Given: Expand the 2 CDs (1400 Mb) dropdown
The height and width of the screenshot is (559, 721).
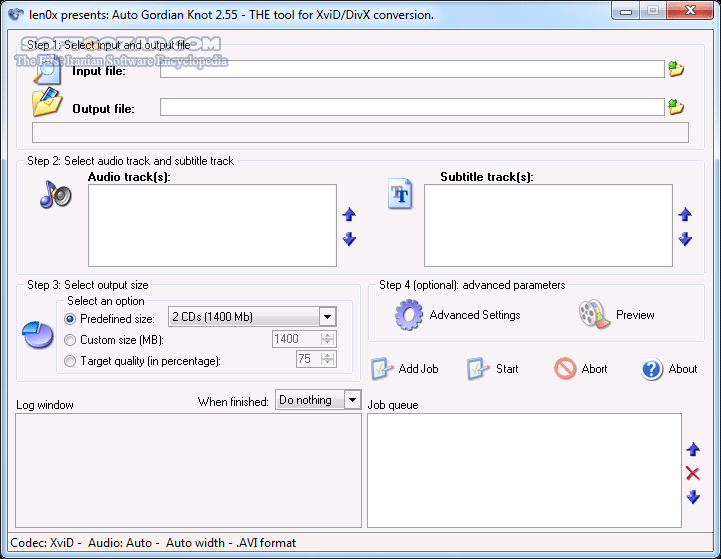Looking at the screenshot, I should point(327,317).
